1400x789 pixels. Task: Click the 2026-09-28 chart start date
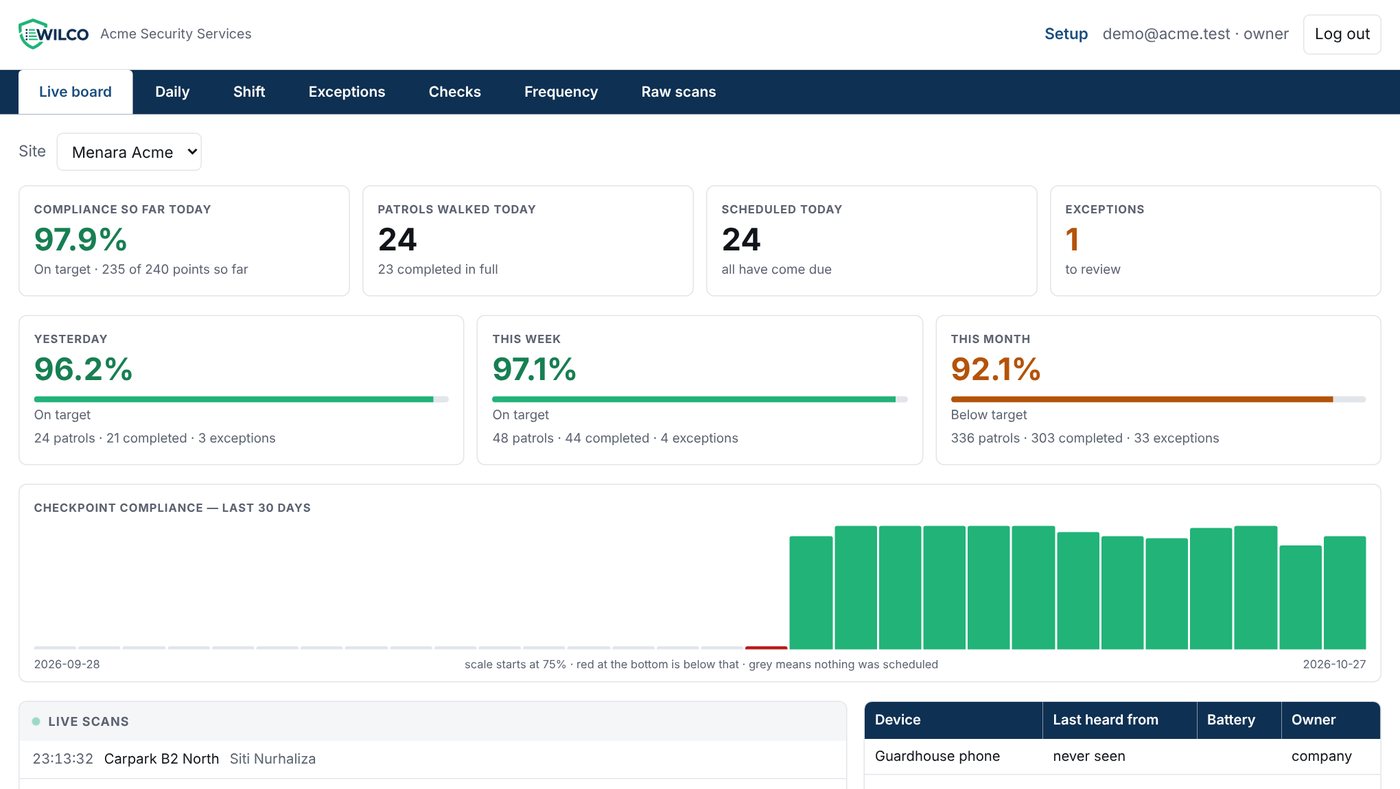coord(67,664)
